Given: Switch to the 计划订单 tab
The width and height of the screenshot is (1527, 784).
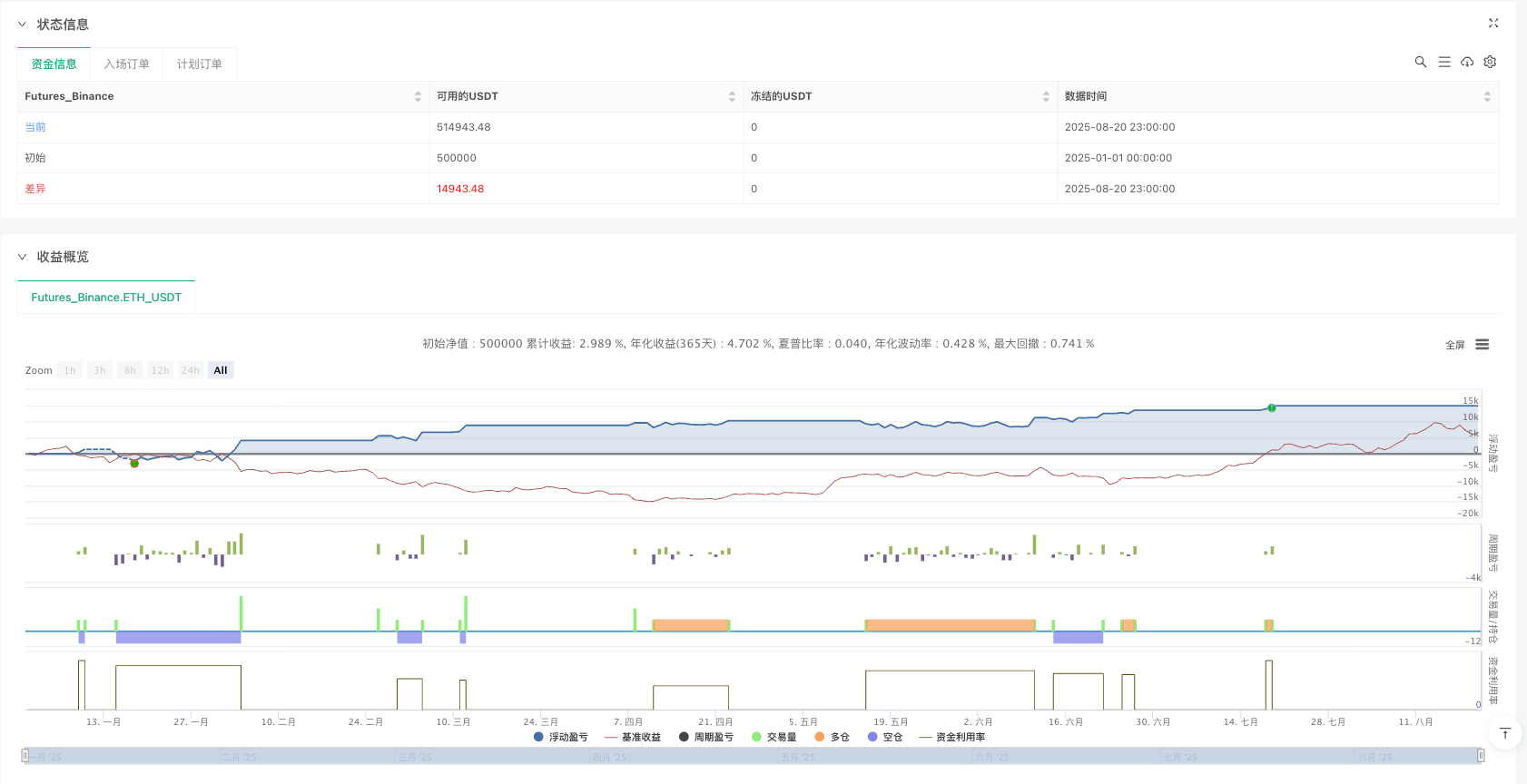Looking at the screenshot, I should [x=200, y=64].
